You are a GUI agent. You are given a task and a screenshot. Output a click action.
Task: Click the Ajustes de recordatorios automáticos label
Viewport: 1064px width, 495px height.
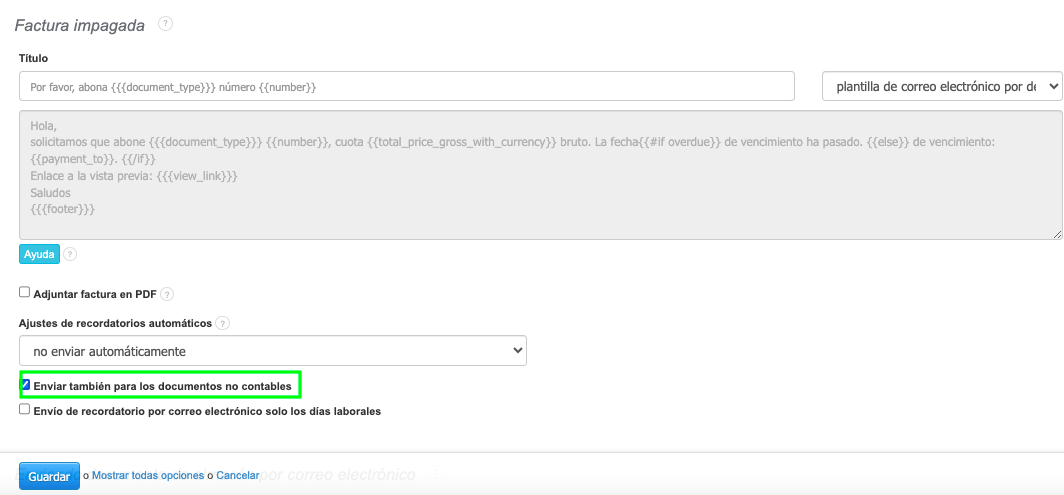point(115,324)
